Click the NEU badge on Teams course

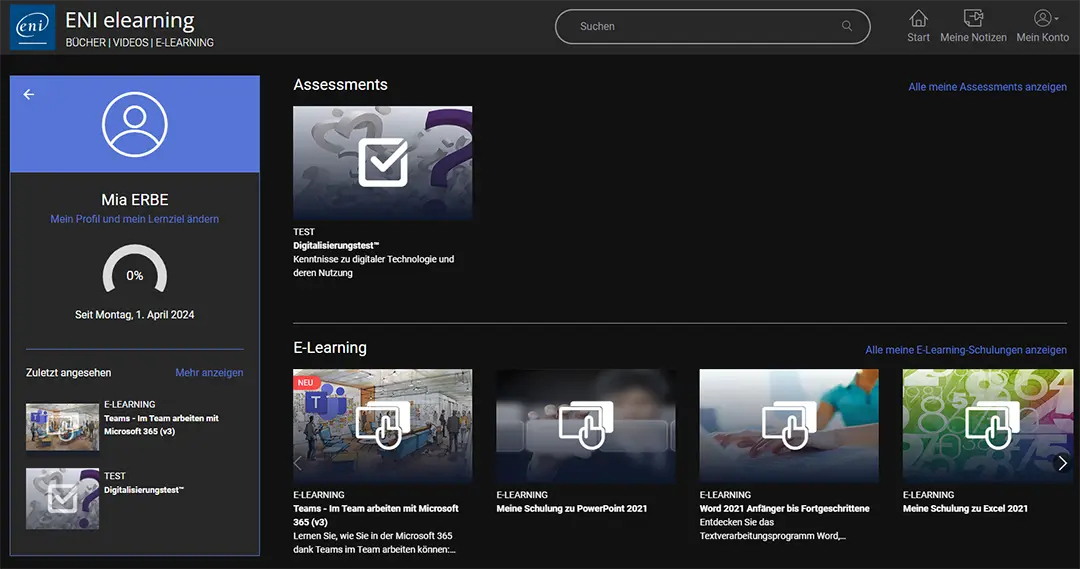[306, 382]
